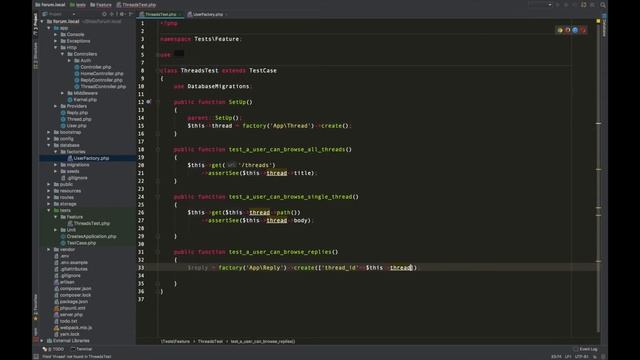Screen dimensions: 640x360
Task: Select CreatesApplication.php in project tree
Action: [x=91, y=236]
